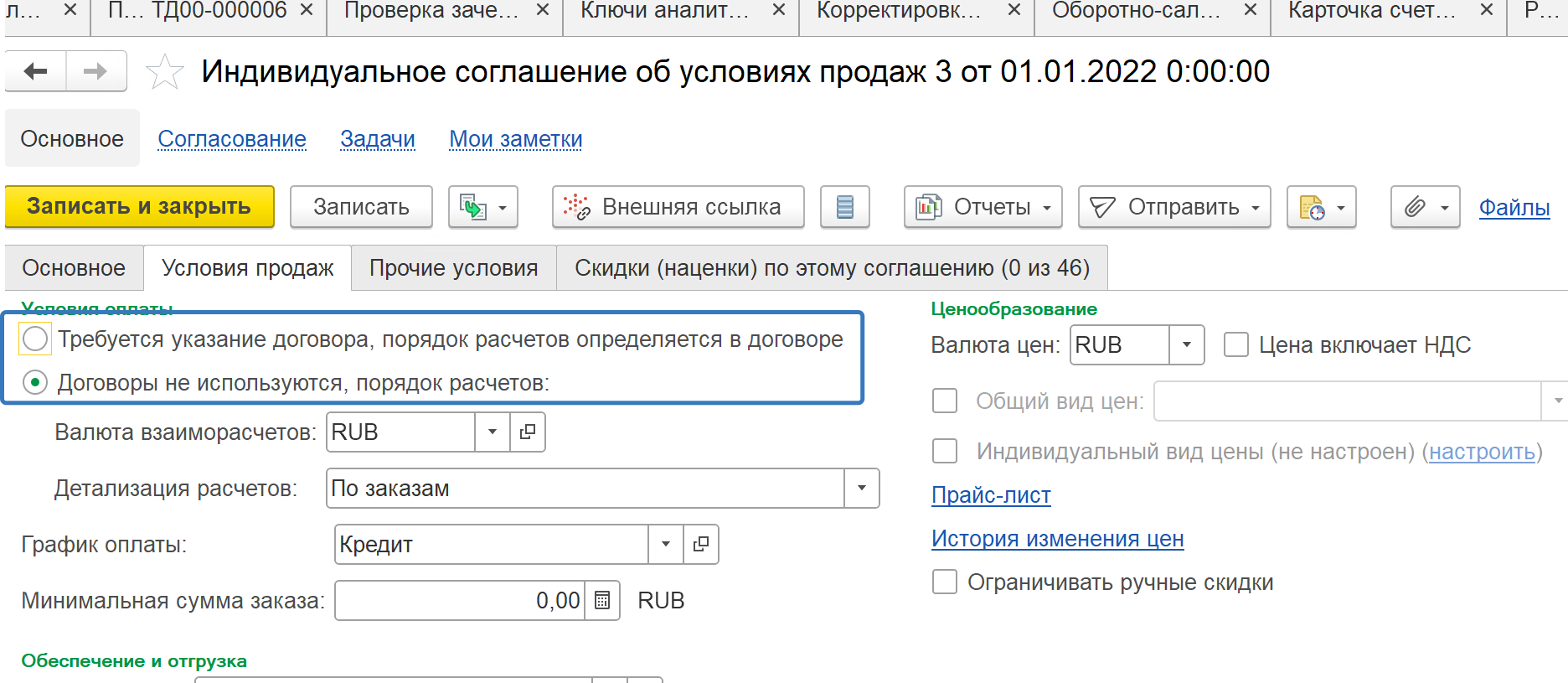Add agreement to favorites with star icon
Screen dimensions: 1568x683
coord(164,72)
